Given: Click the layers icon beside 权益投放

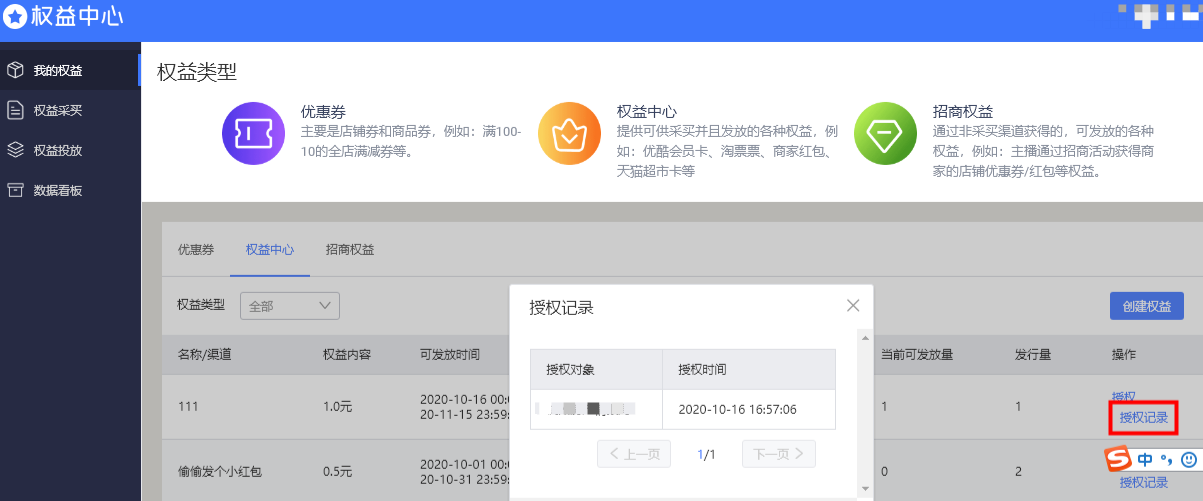Looking at the screenshot, I should pos(15,150).
